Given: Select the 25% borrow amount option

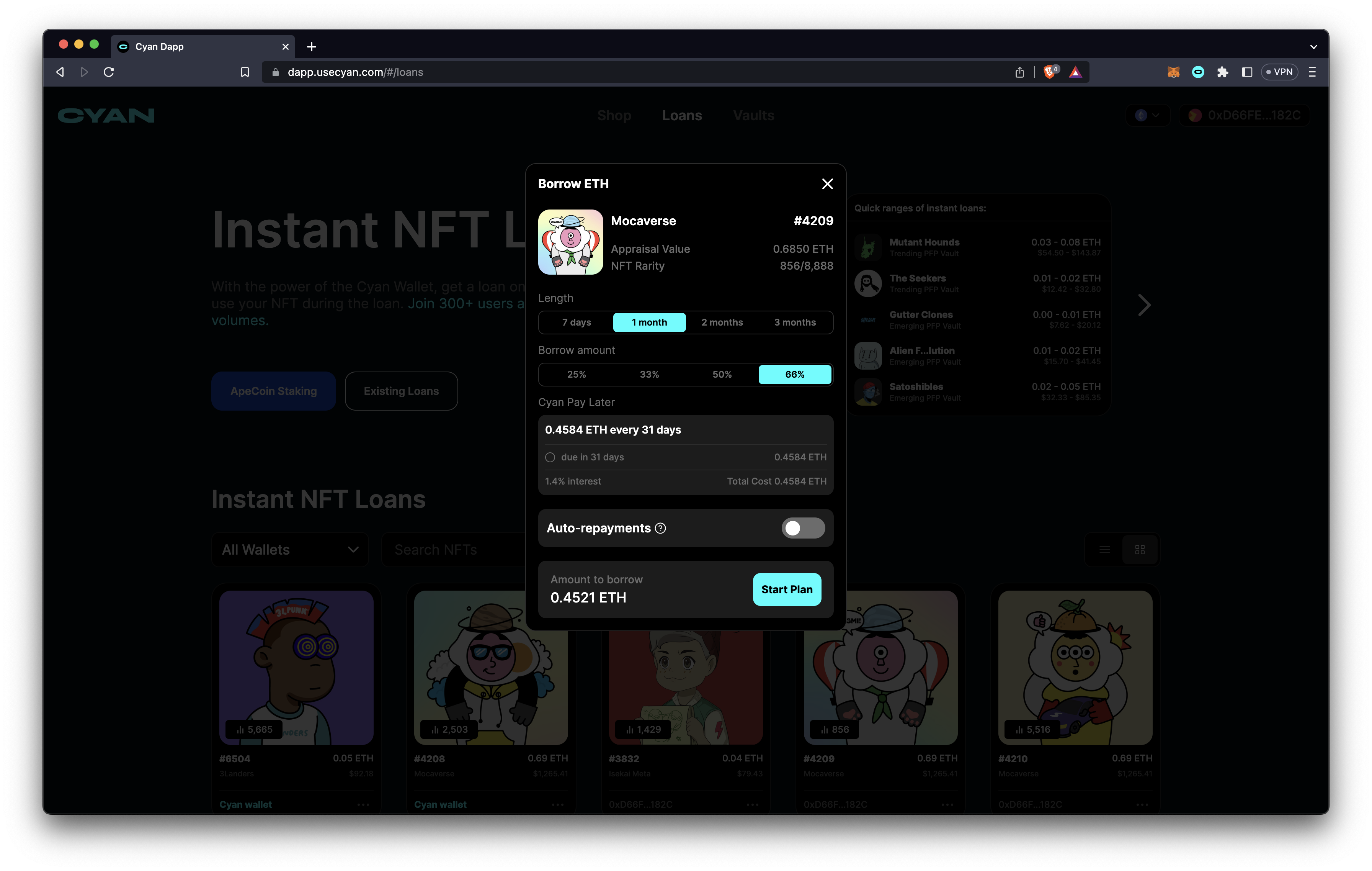Looking at the screenshot, I should click(576, 375).
